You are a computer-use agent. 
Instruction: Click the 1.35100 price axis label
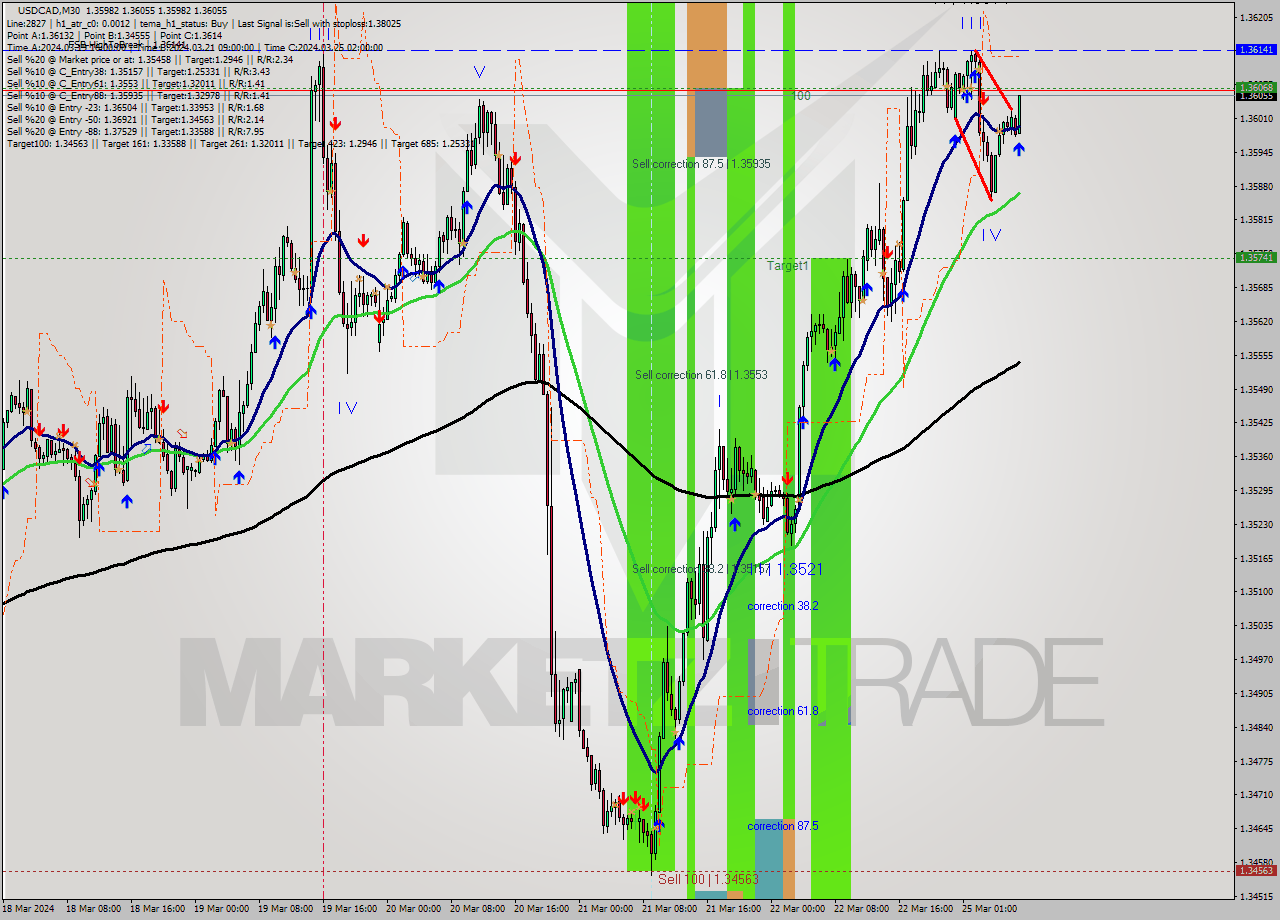pos(1255,591)
